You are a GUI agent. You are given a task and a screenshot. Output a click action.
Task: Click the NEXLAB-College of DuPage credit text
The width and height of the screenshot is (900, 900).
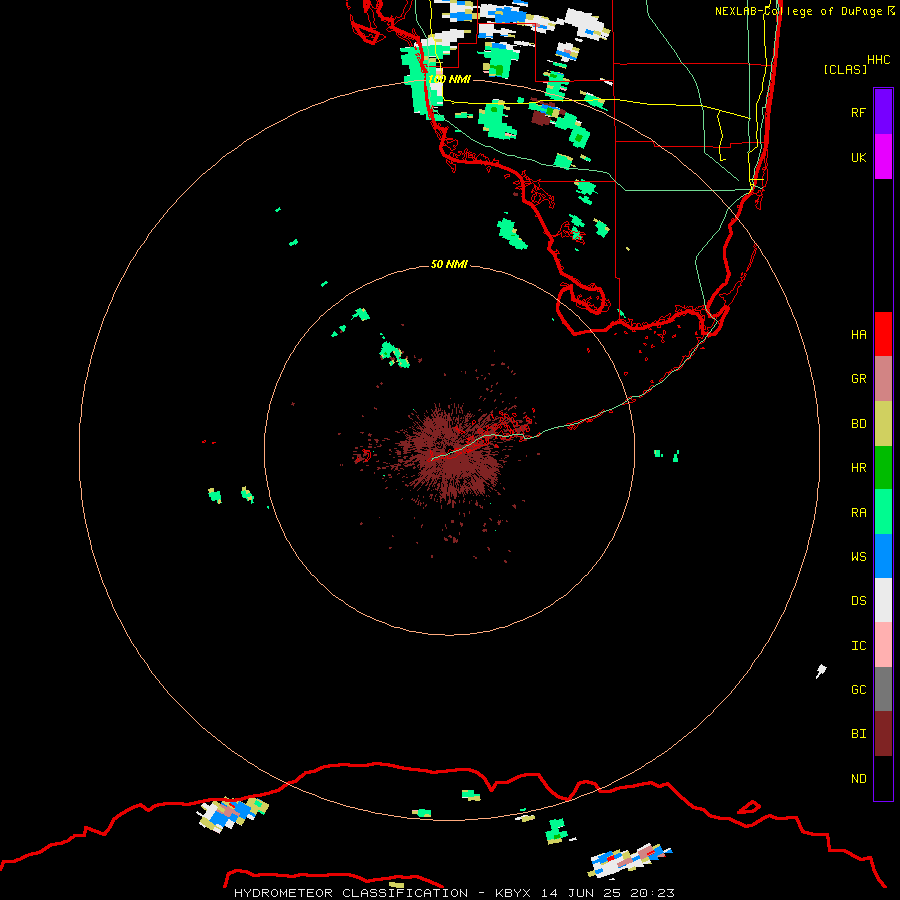[798, 11]
